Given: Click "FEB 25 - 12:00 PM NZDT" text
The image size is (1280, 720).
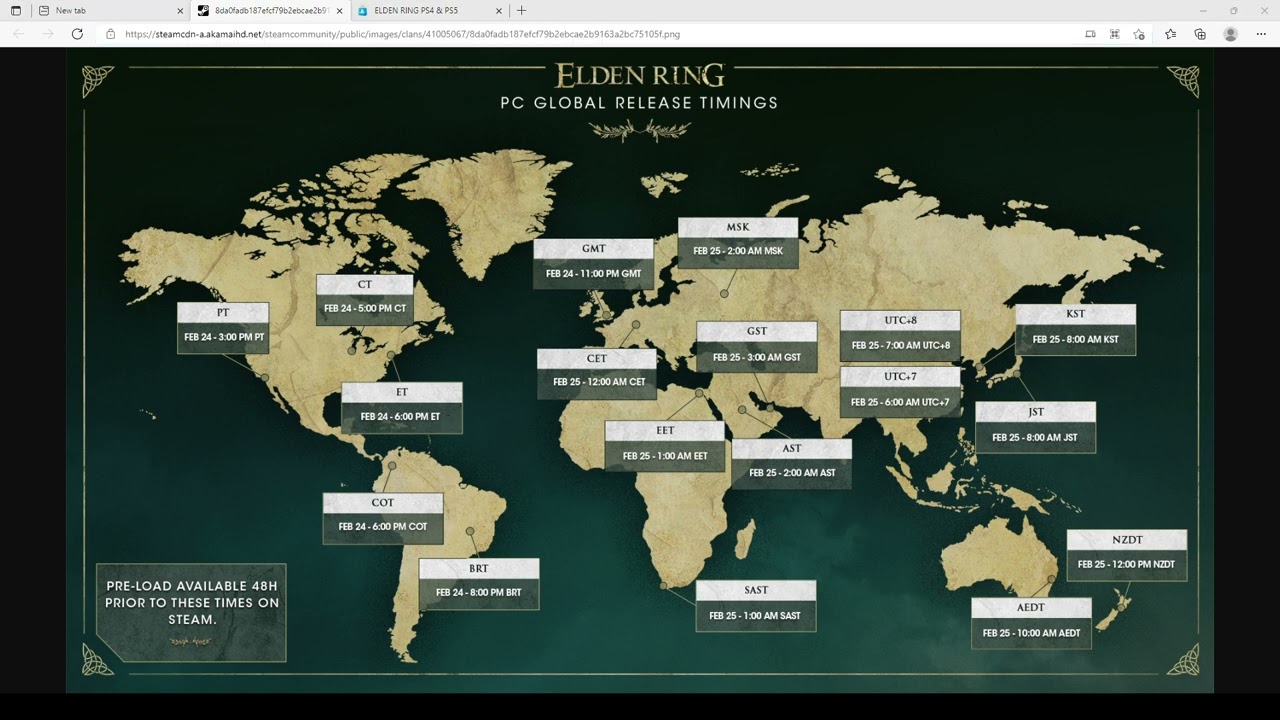Looking at the screenshot, I should click(x=1127, y=565).
